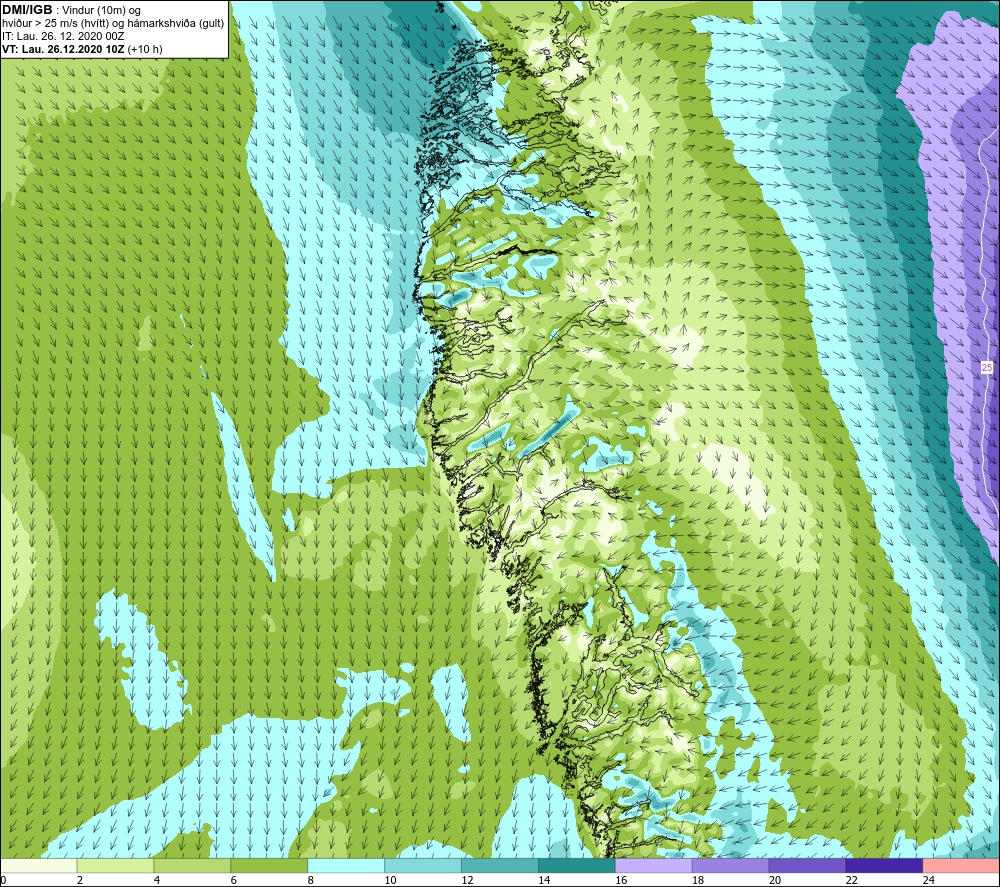Click legend scale number '2'
Screen dimensions: 1000x887
pyautogui.click(x=80, y=880)
